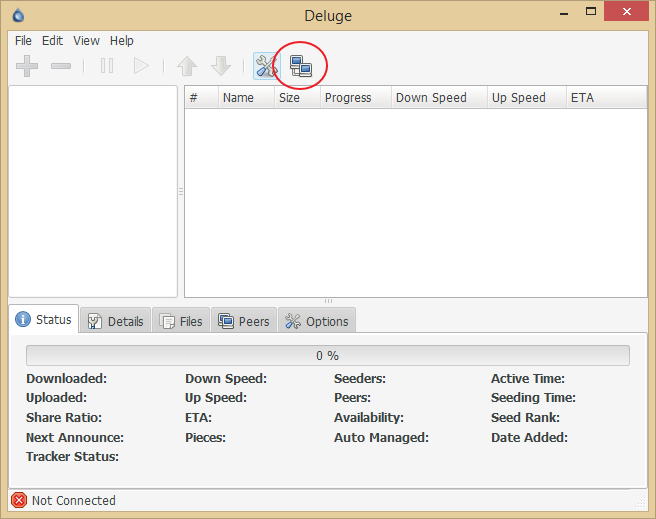
Task: Click the Pieces: label
Action: click(205, 437)
